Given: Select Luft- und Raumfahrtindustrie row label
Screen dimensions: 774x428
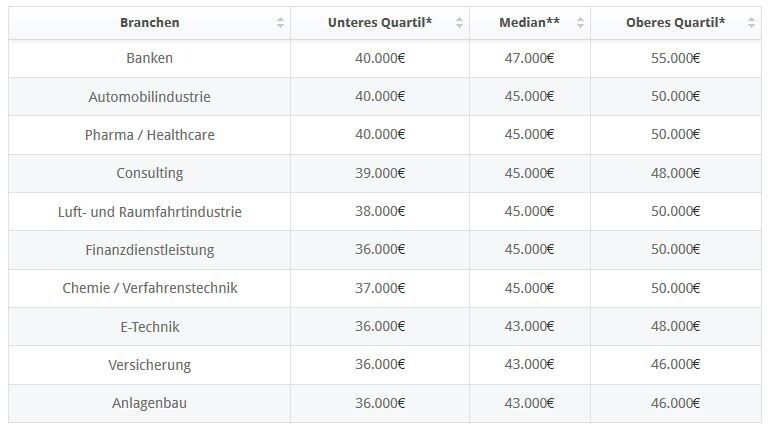Looking at the screenshot, I should 150,212.
